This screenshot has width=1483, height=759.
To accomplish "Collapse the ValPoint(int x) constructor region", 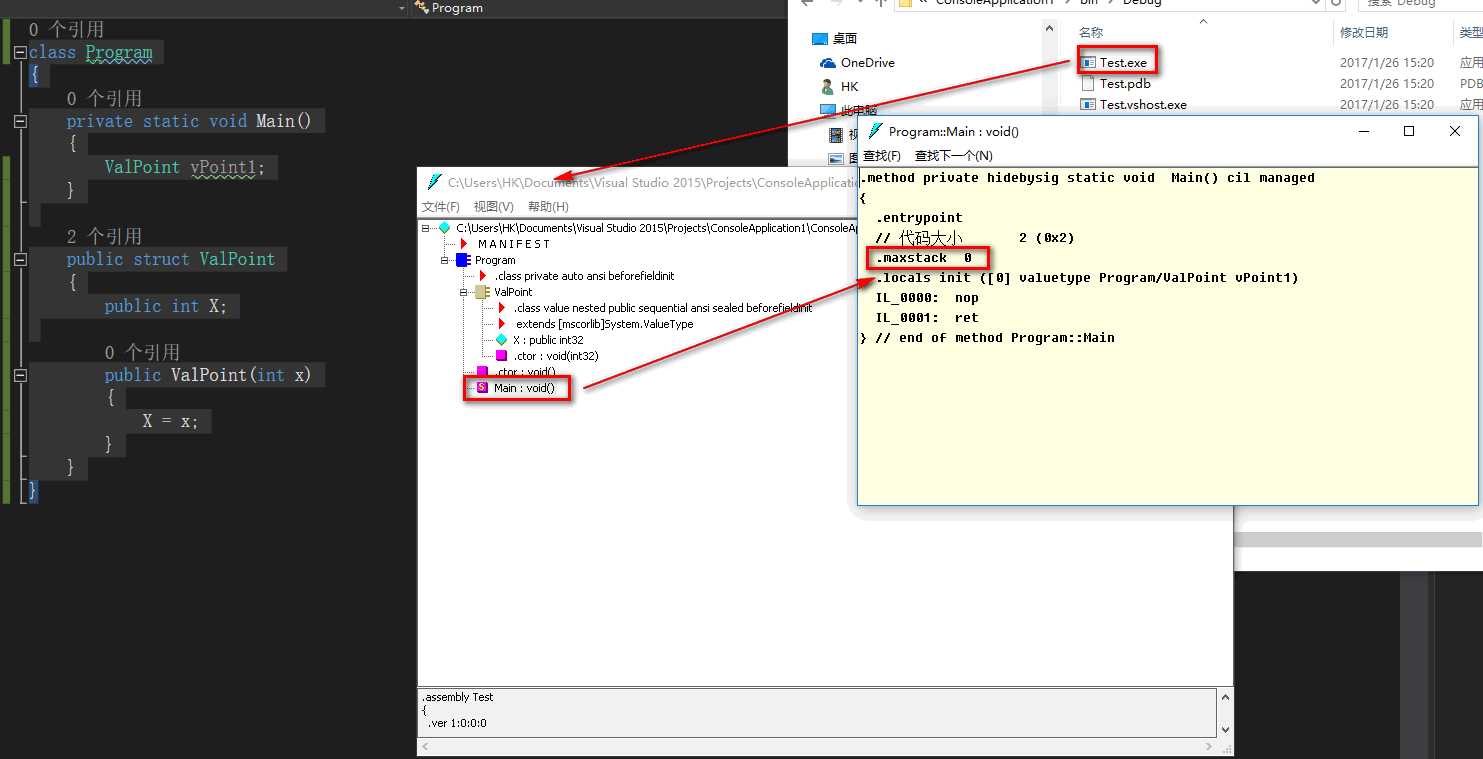I will (x=20, y=375).
